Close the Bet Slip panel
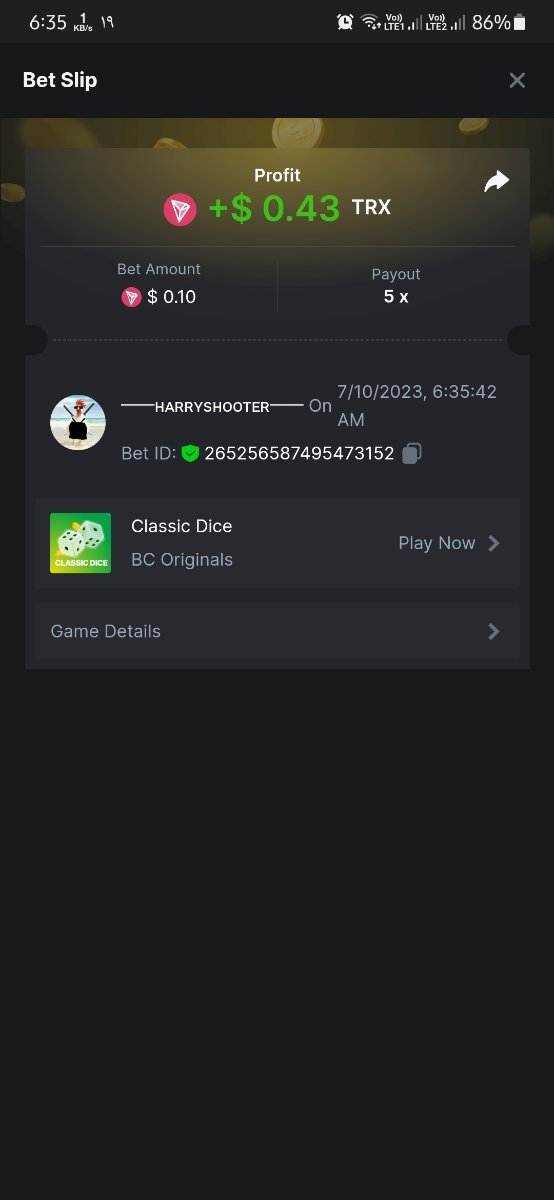The width and height of the screenshot is (554, 1200). coord(517,80)
